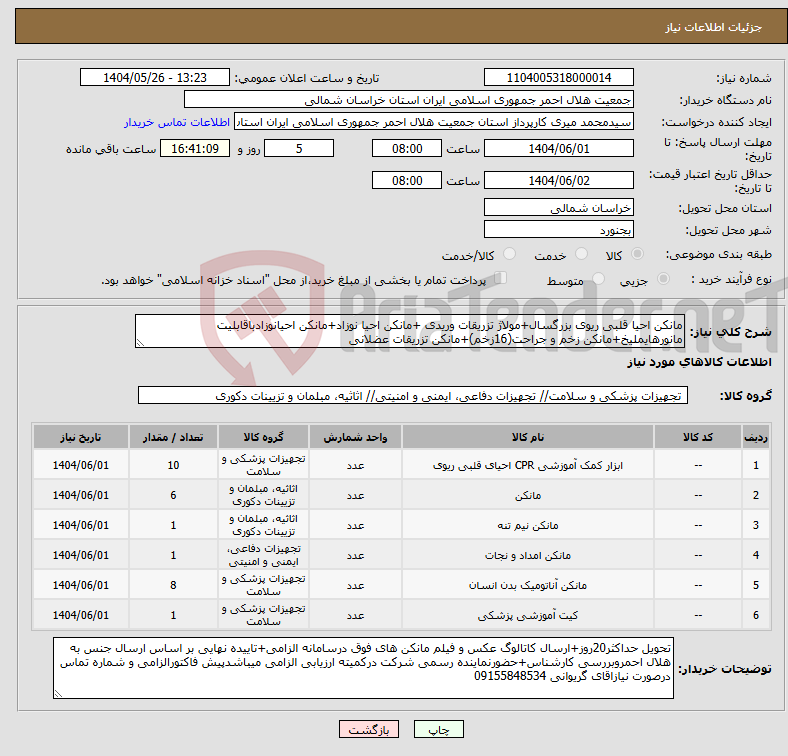Click the resize handle of the description textarea

[140, 343]
